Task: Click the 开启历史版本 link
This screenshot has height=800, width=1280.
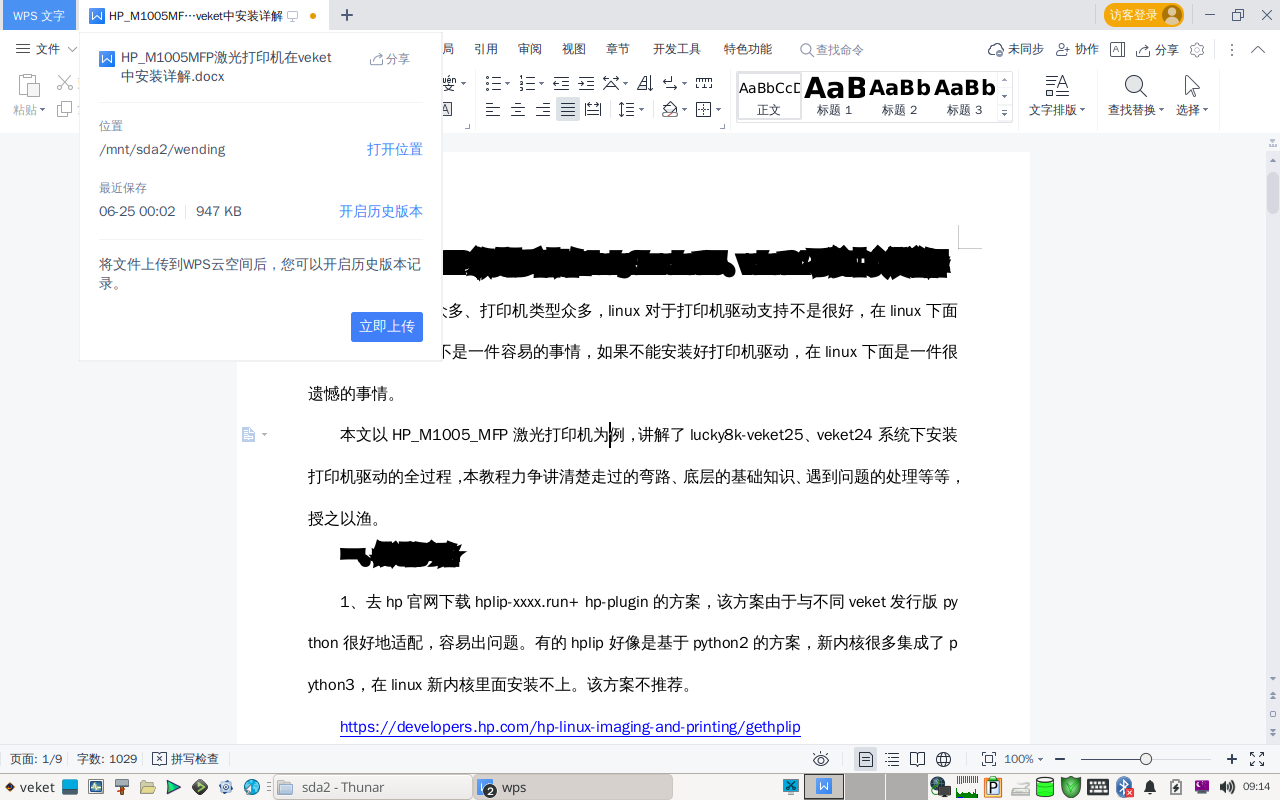Action: click(380, 211)
